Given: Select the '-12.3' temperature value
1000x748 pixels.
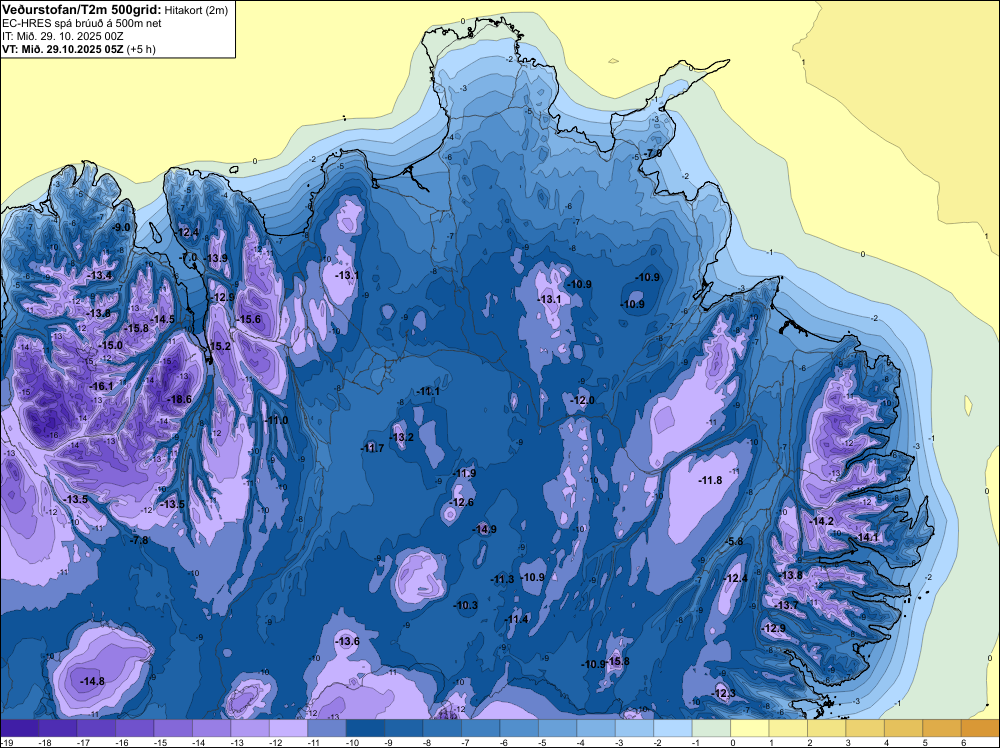Looking at the screenshot, I should 723,694.
